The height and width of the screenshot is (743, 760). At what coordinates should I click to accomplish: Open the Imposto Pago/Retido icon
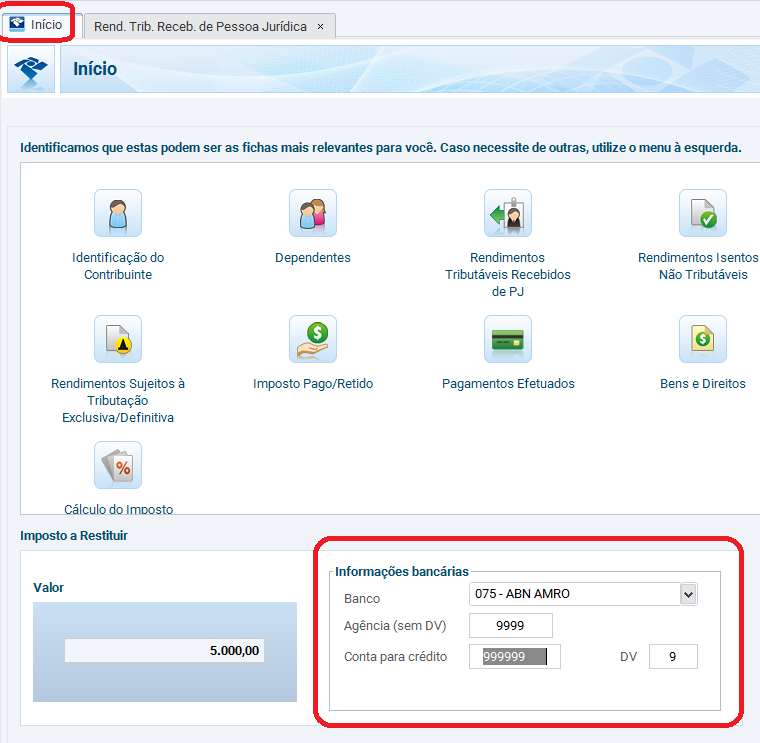(313, 339)
